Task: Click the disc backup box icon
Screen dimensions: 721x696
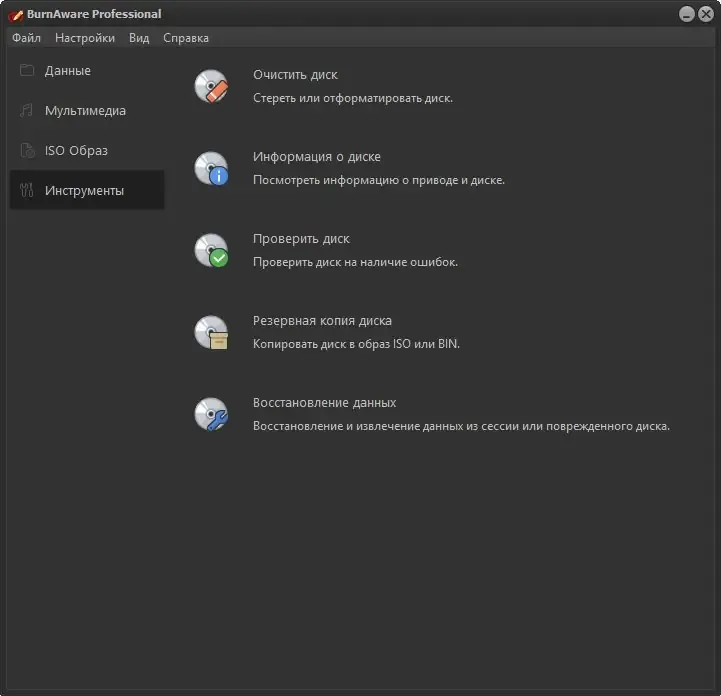Action: click(x=212, y=332)
